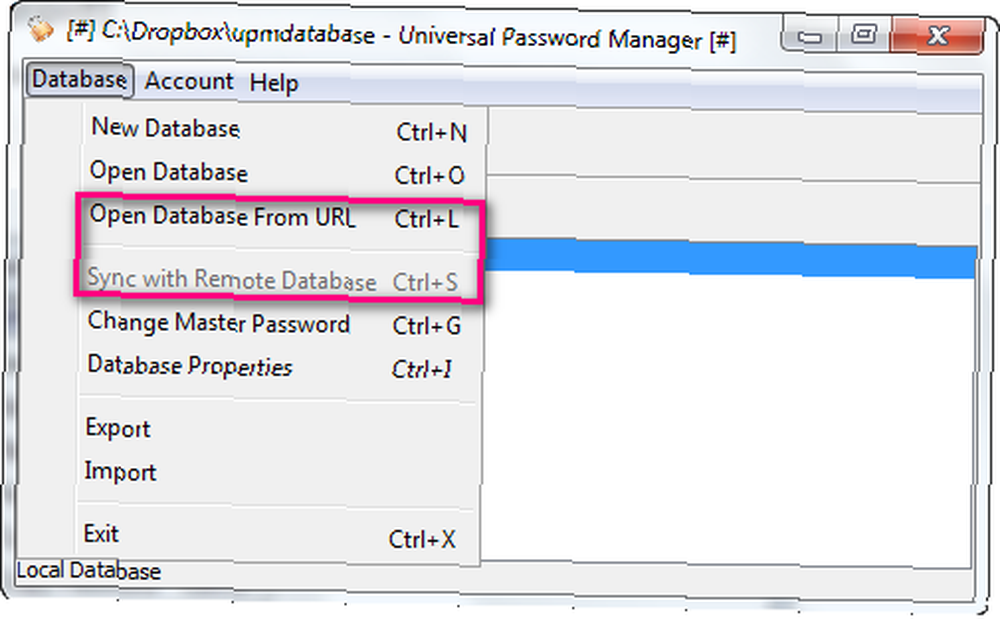Minimize the Universal Password Manager window
The width and height of the screenshot is (1000, 619).
(809, 36)
